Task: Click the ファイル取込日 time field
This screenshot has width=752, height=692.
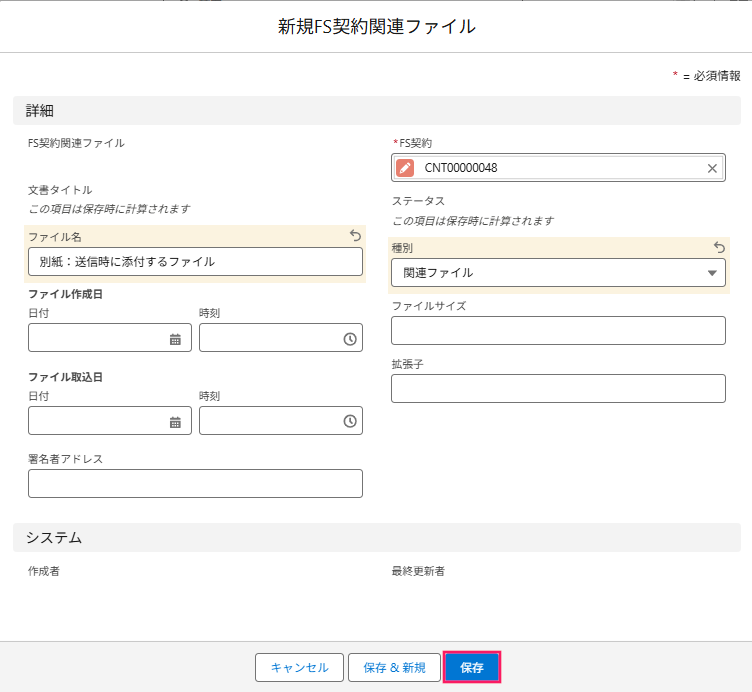Action: 281,421
